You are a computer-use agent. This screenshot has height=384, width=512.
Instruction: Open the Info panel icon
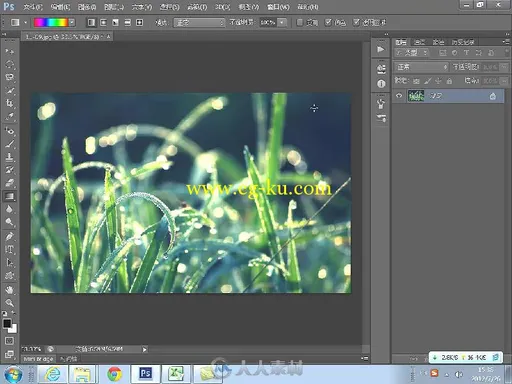[x=381, y=83]
